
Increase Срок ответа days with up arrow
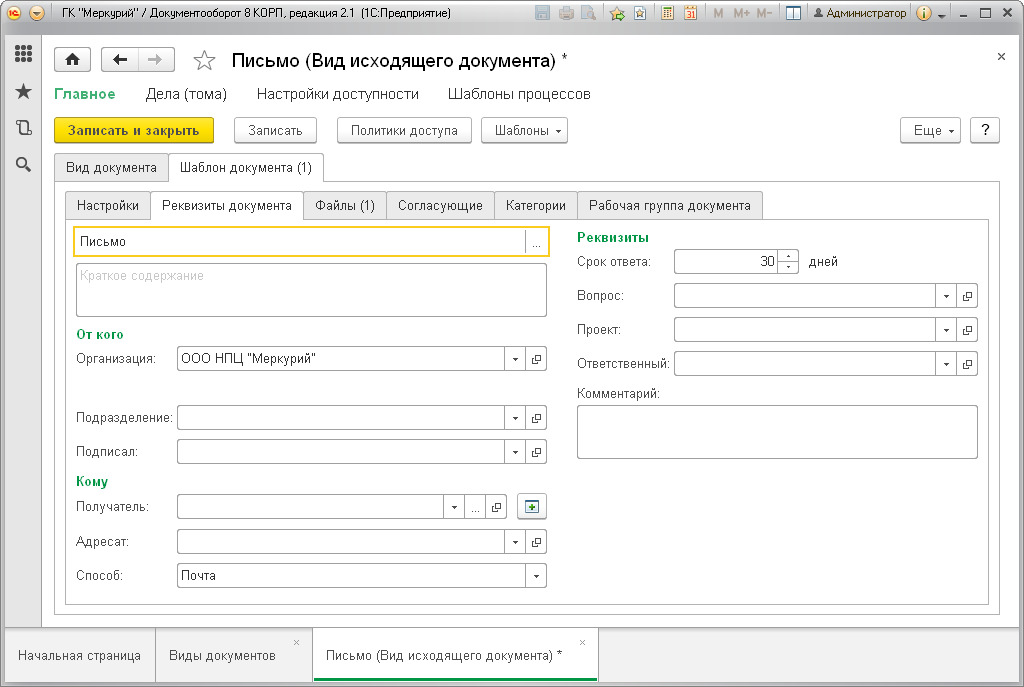789,256
